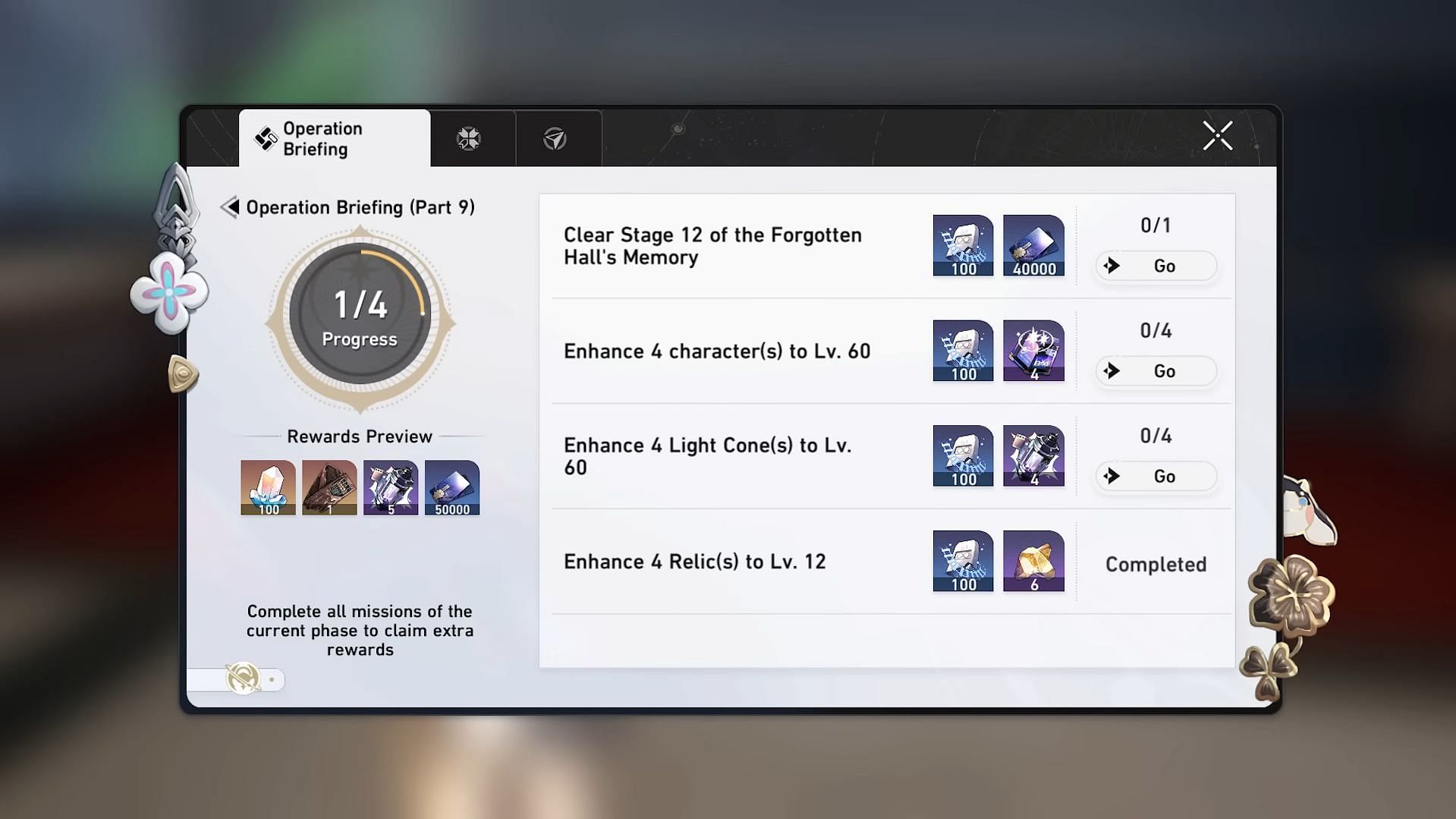Viewport: 1456px width, 819px height.
Task: Inspect the brown 1-count preview reward item
Action: pyautogui.click(x=329, y=487)
